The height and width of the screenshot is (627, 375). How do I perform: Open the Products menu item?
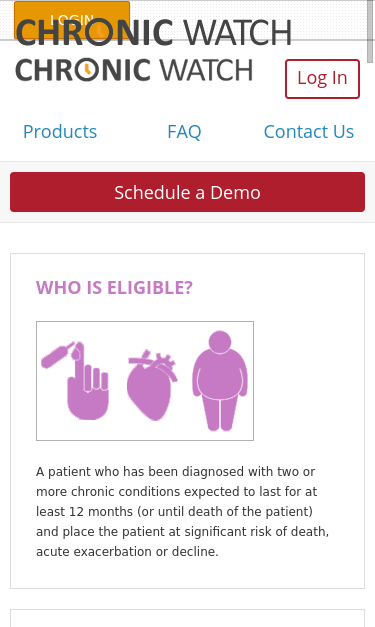[60, 132]
